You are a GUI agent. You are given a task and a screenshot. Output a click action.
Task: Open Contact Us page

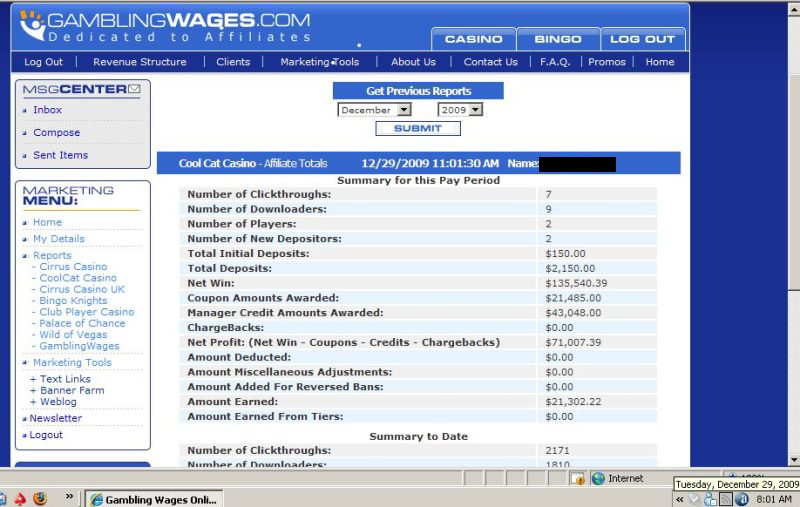490,62
